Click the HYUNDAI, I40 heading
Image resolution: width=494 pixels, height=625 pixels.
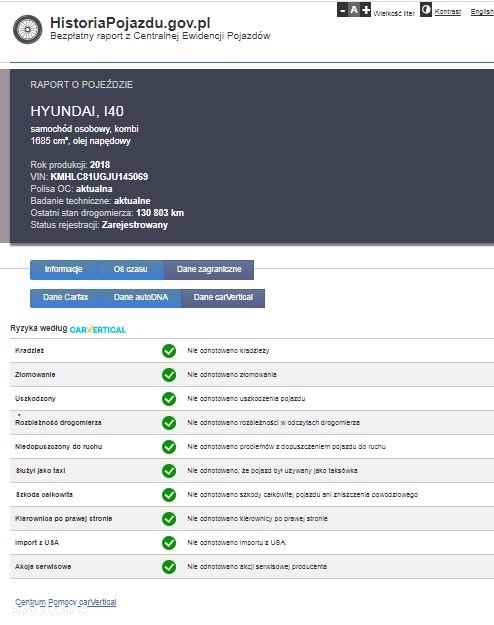point(77,111)
